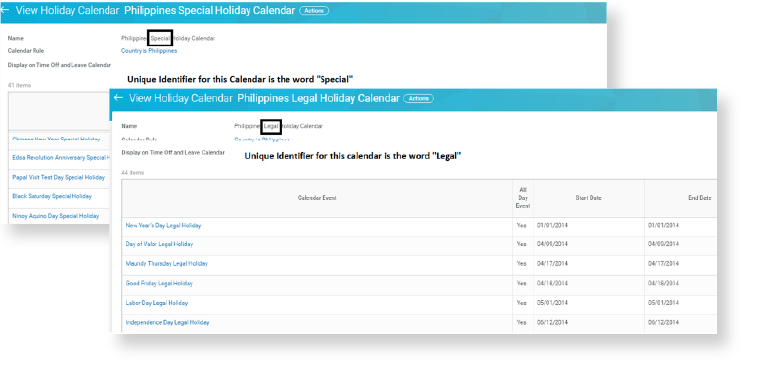
Task: Open Good Friday Legal Holiday link
Action: 159,283
